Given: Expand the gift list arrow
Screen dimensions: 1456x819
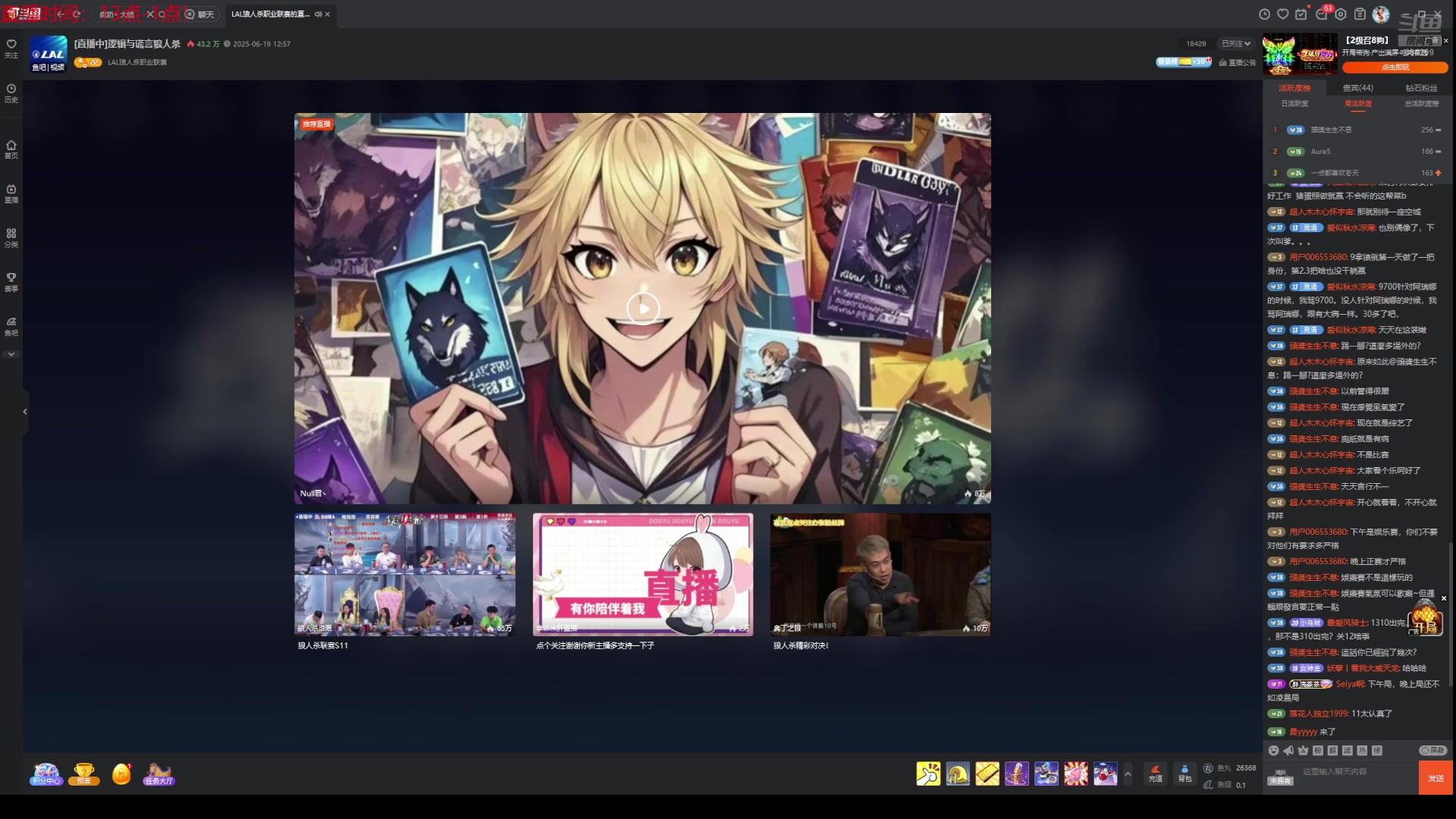Looking at the screenshot, I should point(1128,773).
